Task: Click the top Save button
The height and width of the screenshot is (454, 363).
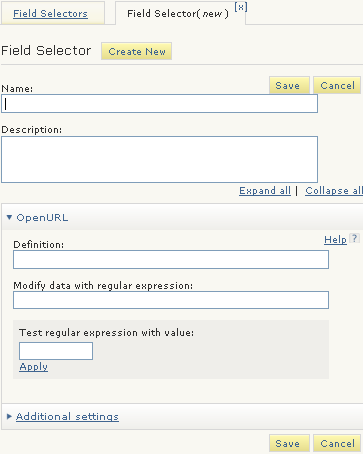Action: pos(289,85)
